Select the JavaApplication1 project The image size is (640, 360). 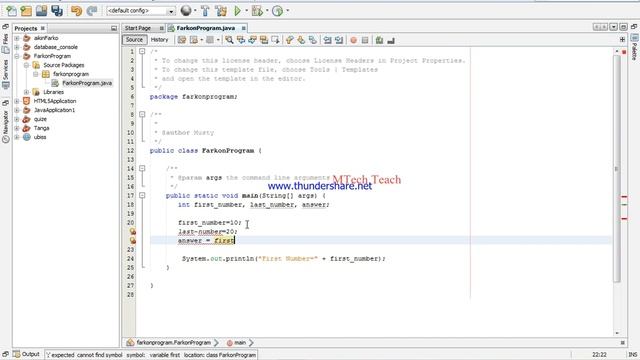54,110
